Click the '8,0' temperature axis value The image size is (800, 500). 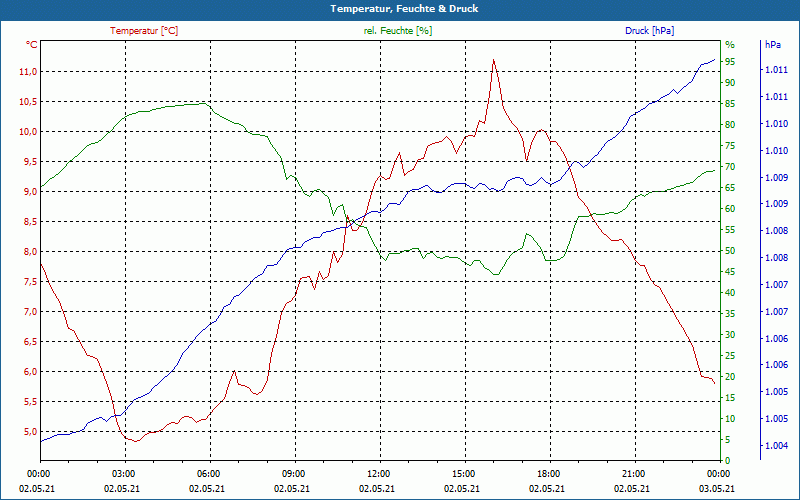pyautogui.click(x=30, y=252)
